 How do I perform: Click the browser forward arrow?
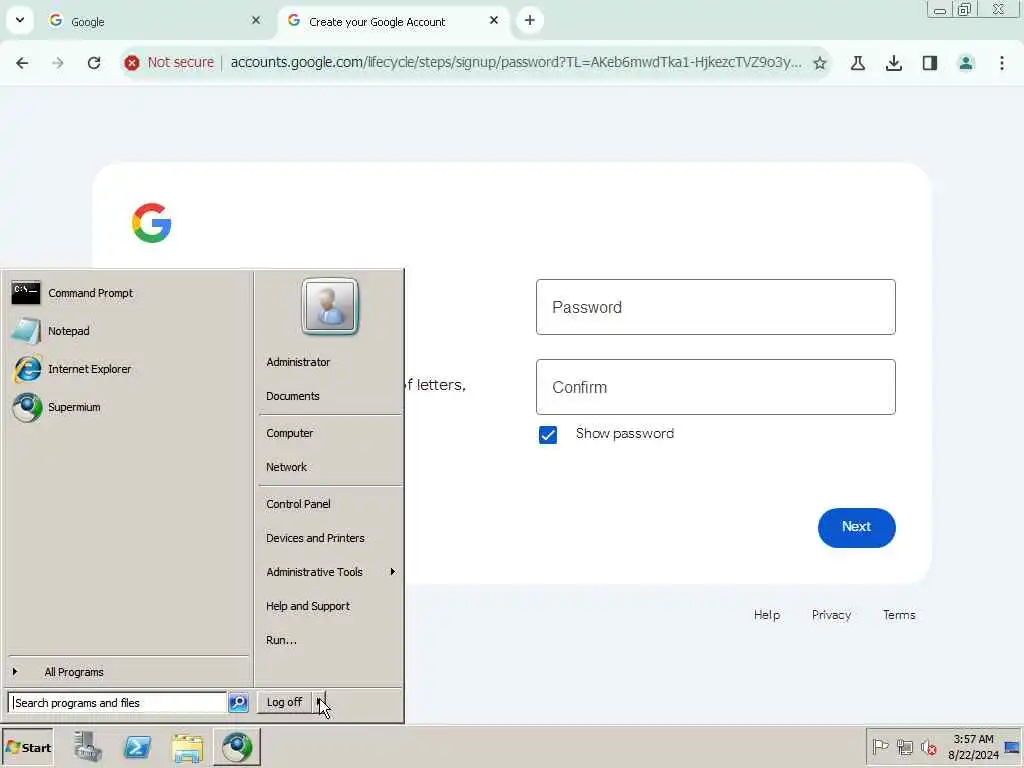click(57, 63)
